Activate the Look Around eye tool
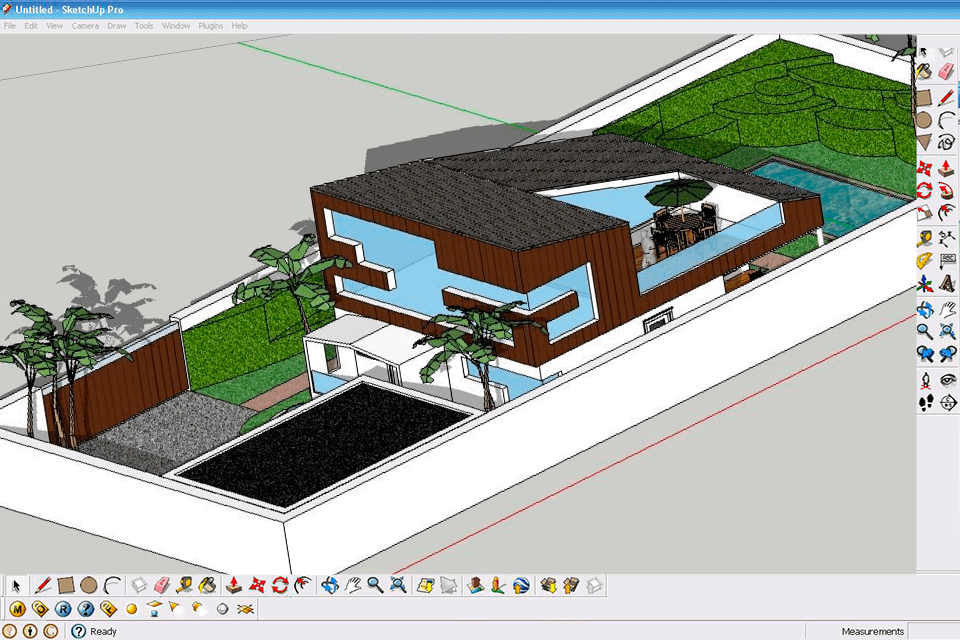Screen dimensions: 960x640 pos(947,380)
